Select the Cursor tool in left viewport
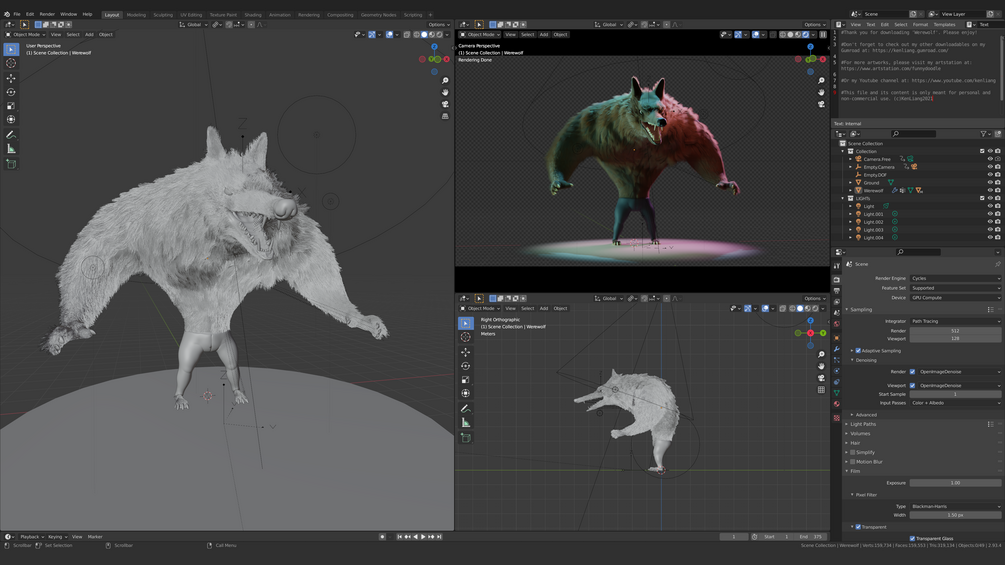Viewport: 1005px width, 565px height. click(x=11, y=63)
